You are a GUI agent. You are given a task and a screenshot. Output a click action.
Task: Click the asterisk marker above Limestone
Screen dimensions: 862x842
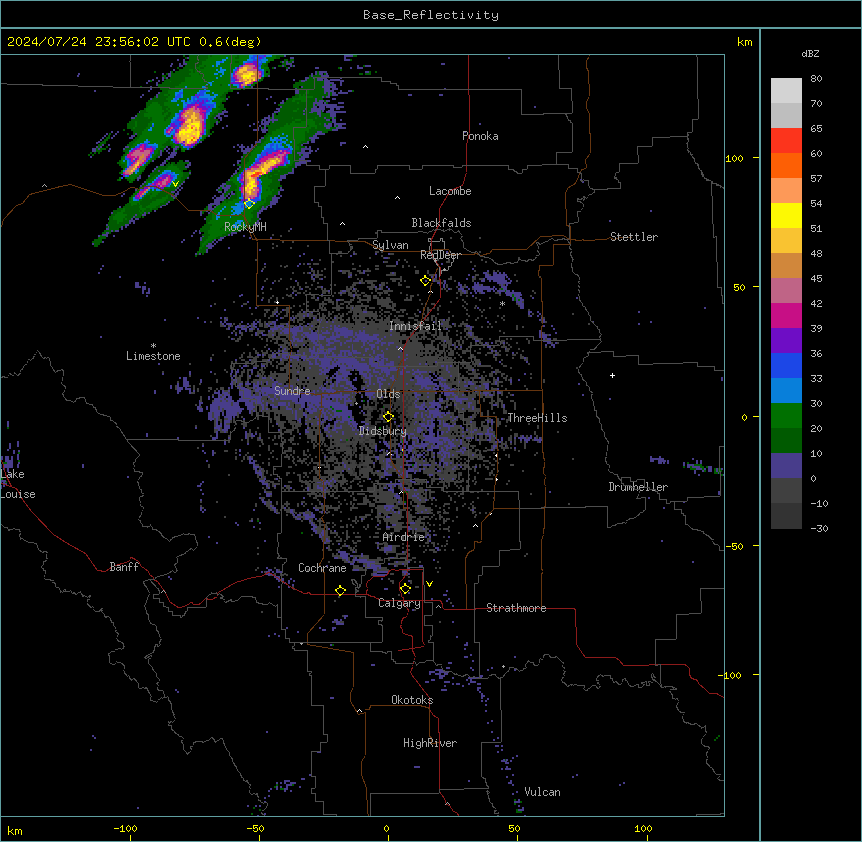pyautogui.click(x=153, y=346)
